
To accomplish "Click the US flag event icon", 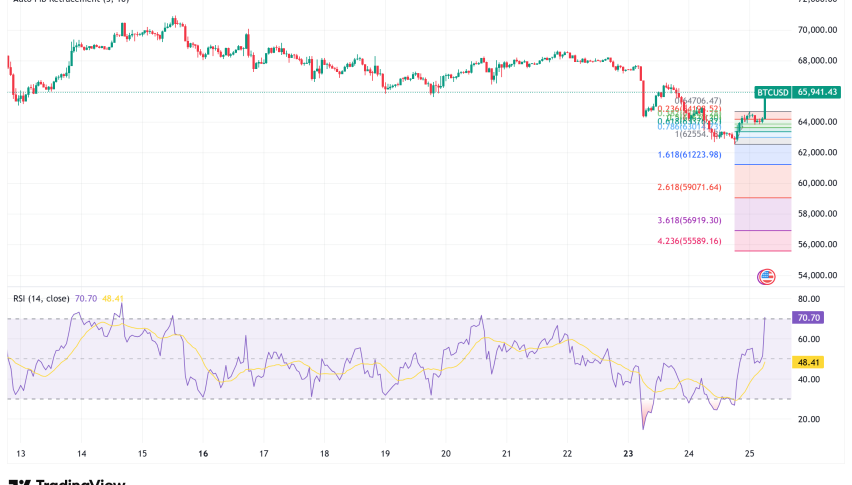I will pyautogui.click(x=767, y=277).
